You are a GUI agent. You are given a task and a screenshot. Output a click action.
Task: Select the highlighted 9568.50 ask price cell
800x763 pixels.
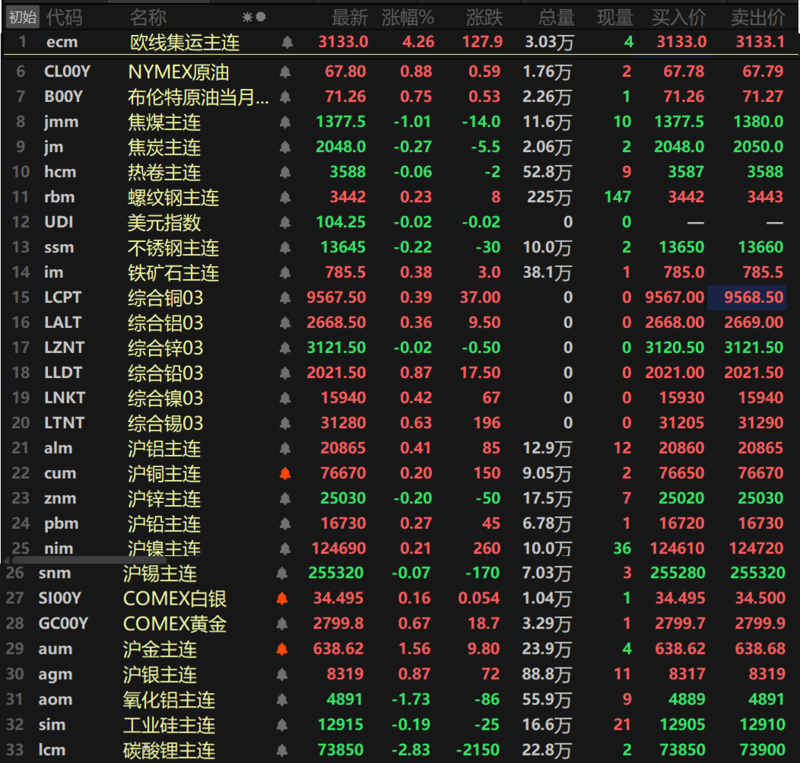click(x=747, y=297)
